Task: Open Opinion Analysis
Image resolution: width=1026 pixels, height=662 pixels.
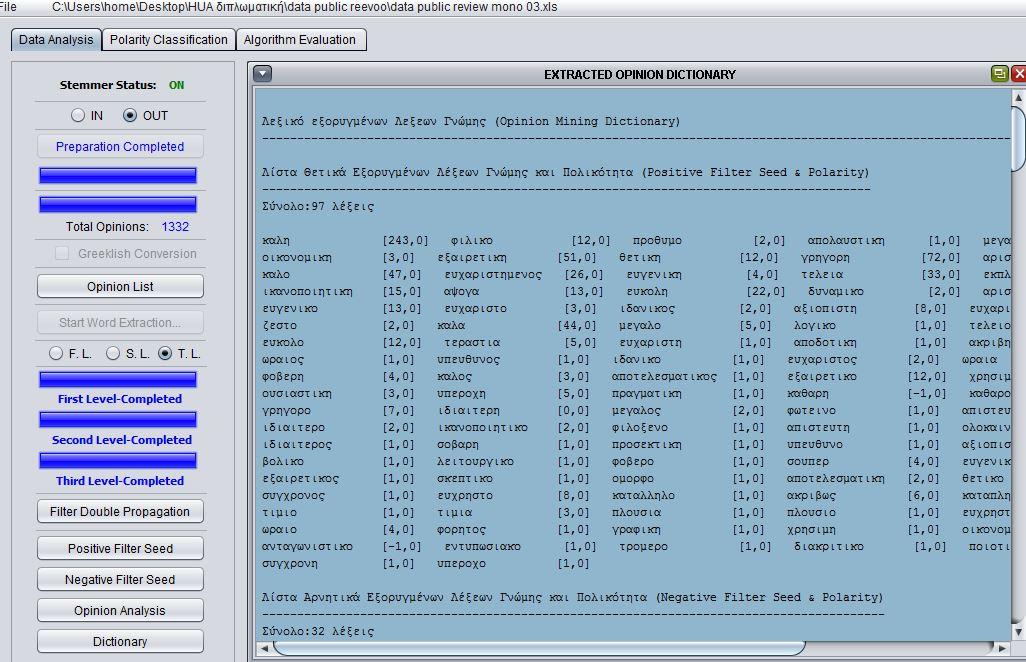Action: click(x=120, y=610)
